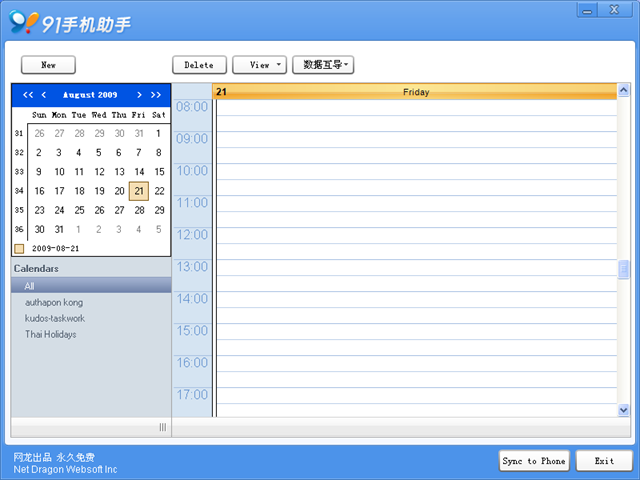
Task: Select August 25 in the mini calendar
Action: coord(79,210)
